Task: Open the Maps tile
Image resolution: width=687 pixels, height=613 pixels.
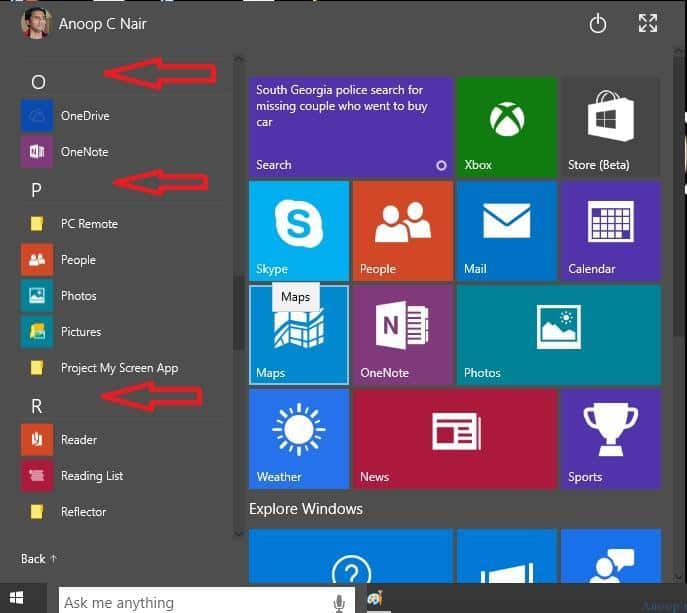Action: point(299,335)
